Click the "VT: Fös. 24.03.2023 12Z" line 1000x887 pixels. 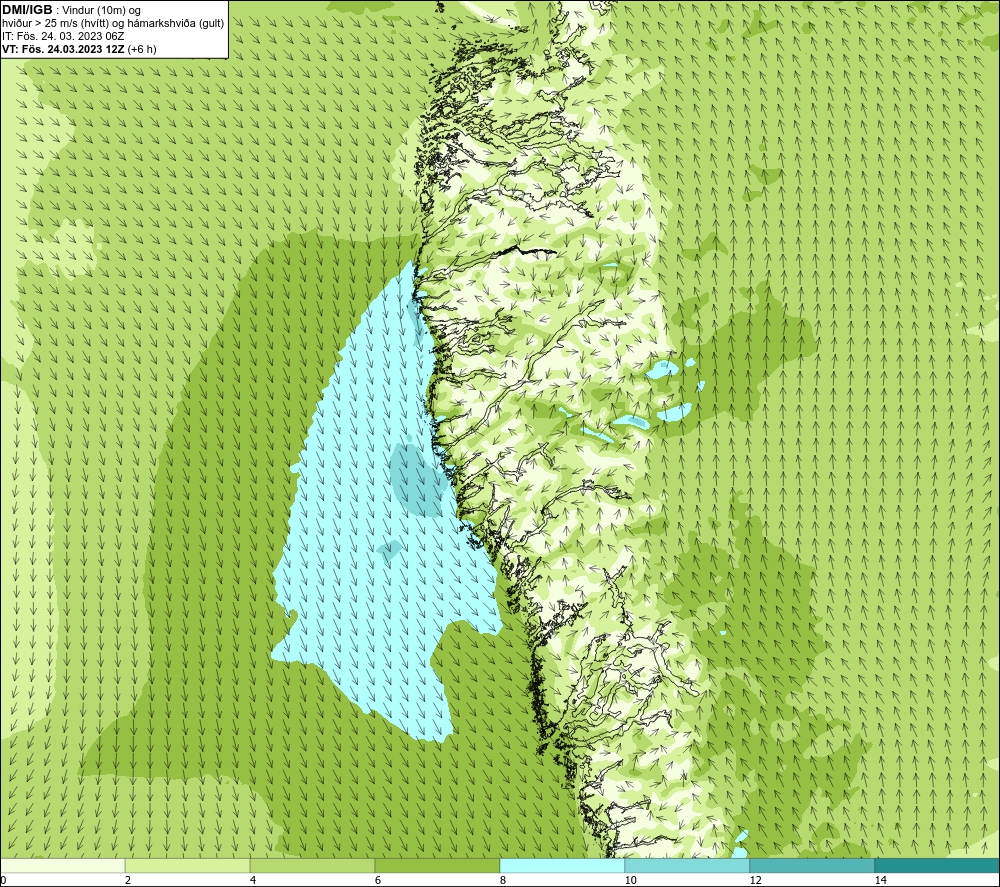pyautogui.click(x=64, y=49)
